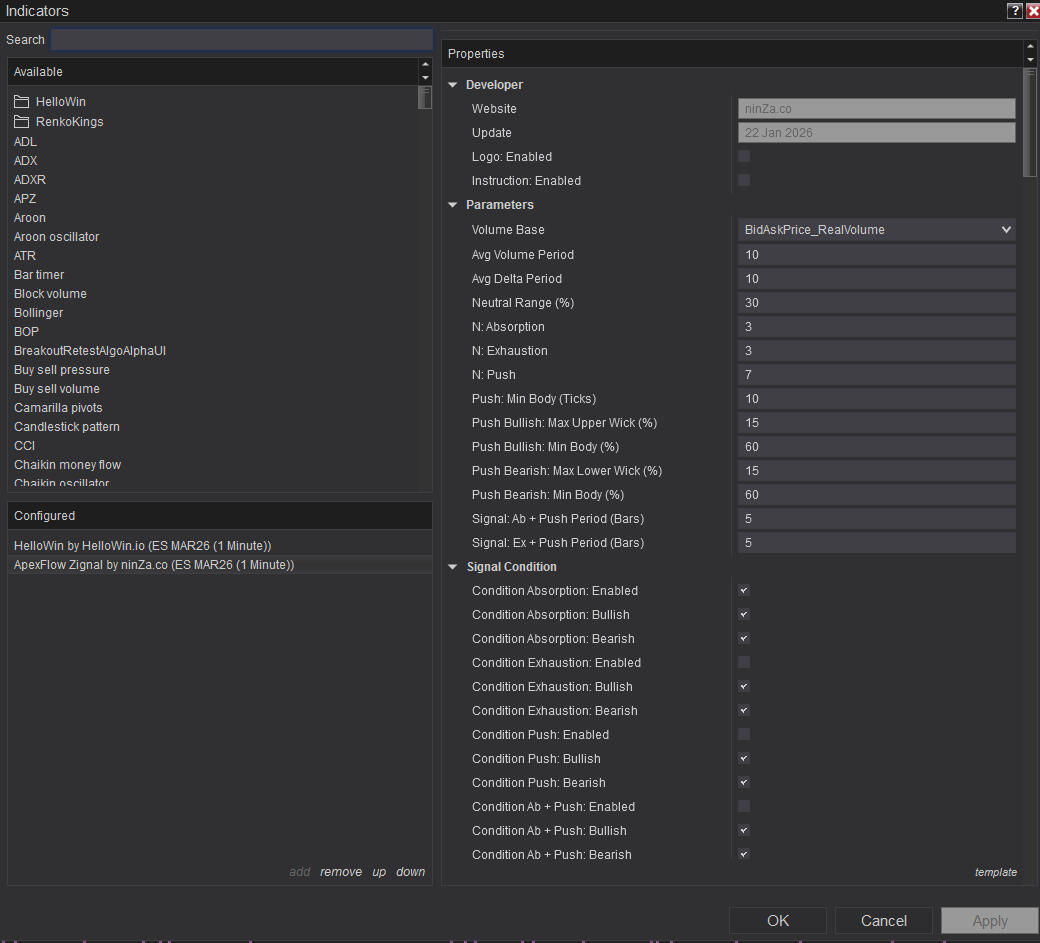Open the Volume Base dropdown
This screenshot has height=943, width=1040.
876,230
